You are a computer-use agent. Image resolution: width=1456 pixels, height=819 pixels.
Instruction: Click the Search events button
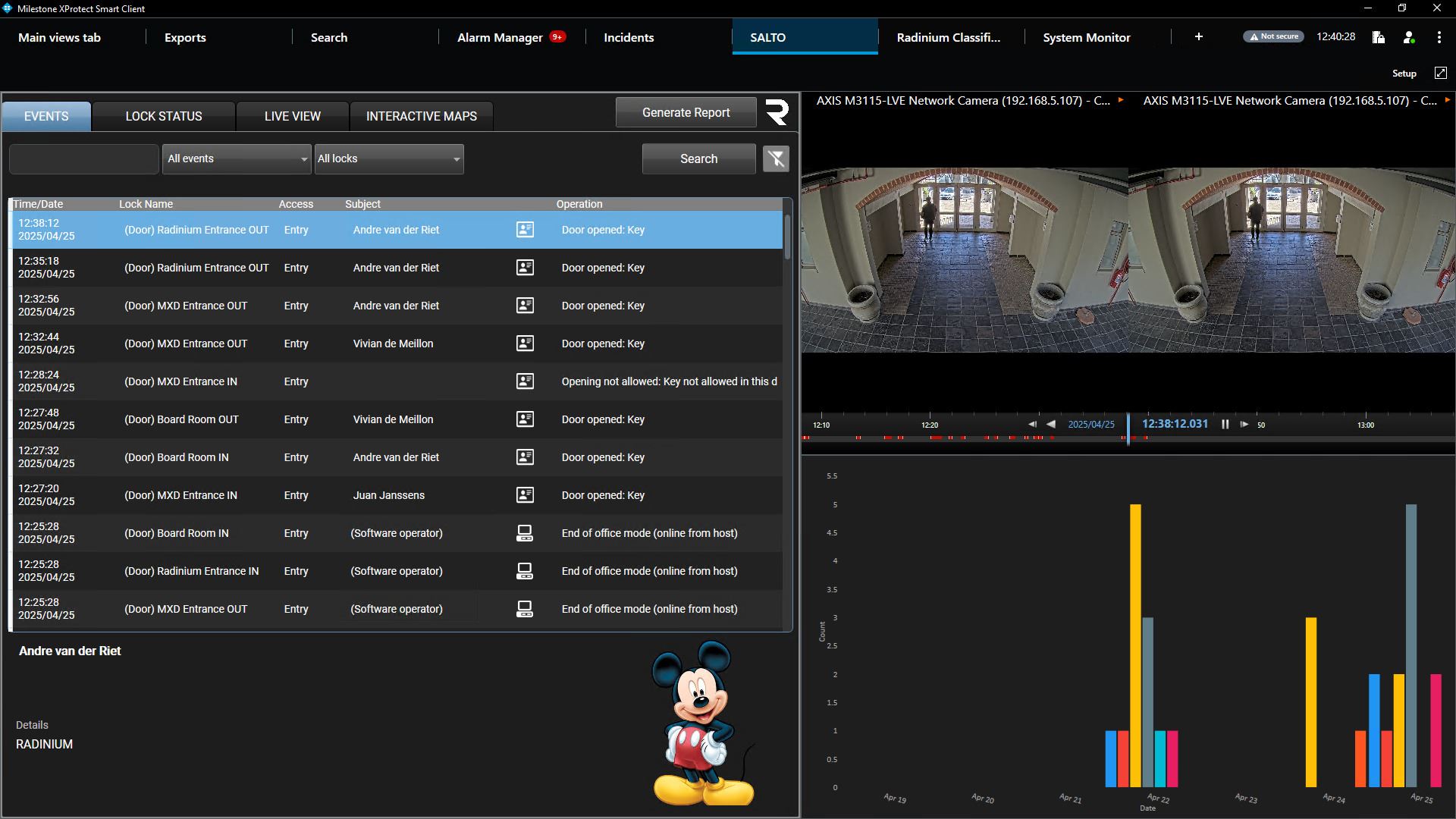coord(698,159)
